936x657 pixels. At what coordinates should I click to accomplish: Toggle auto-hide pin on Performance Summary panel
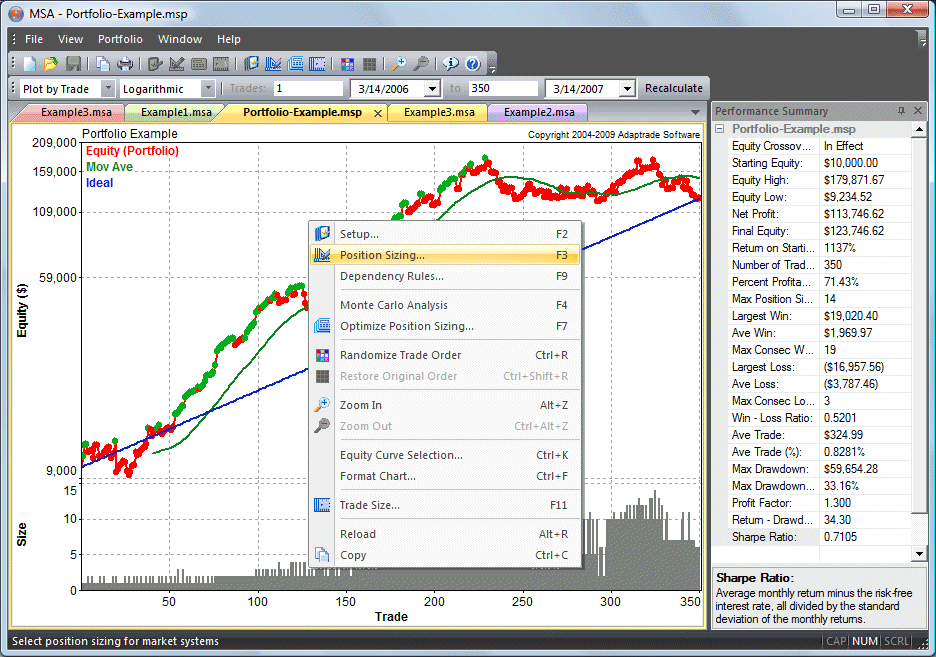tap(901, 110)
